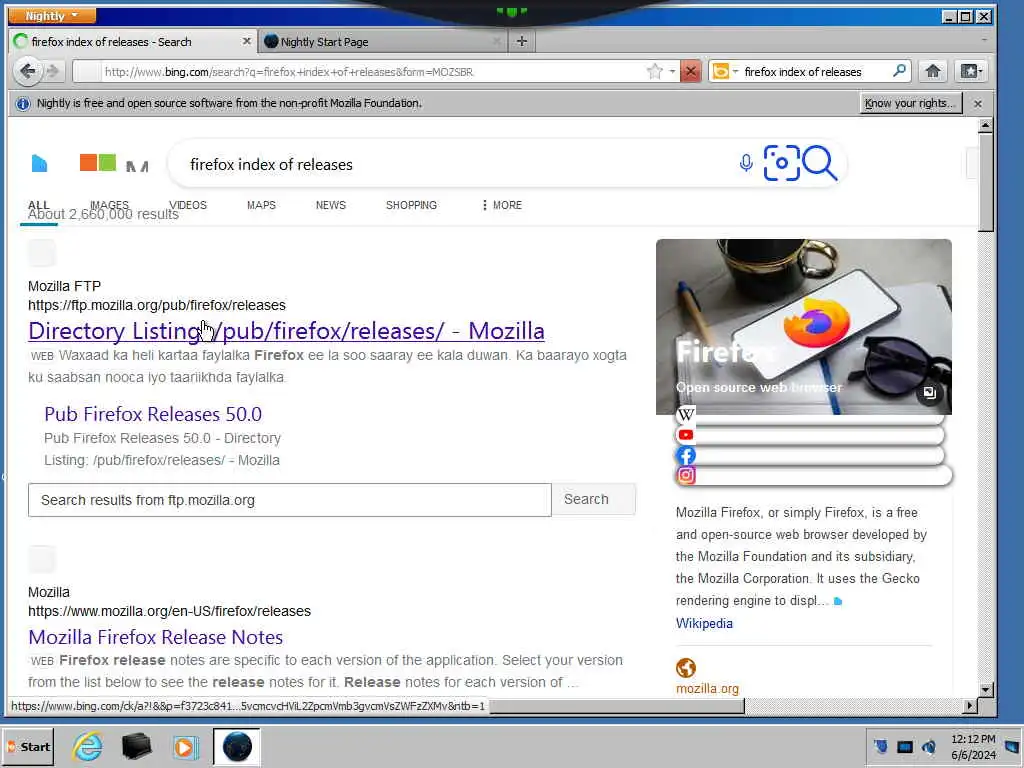Stop loading with the red X button
Image resolution: width=1024 pixels, height=768 pixels.
coord(691,71)
